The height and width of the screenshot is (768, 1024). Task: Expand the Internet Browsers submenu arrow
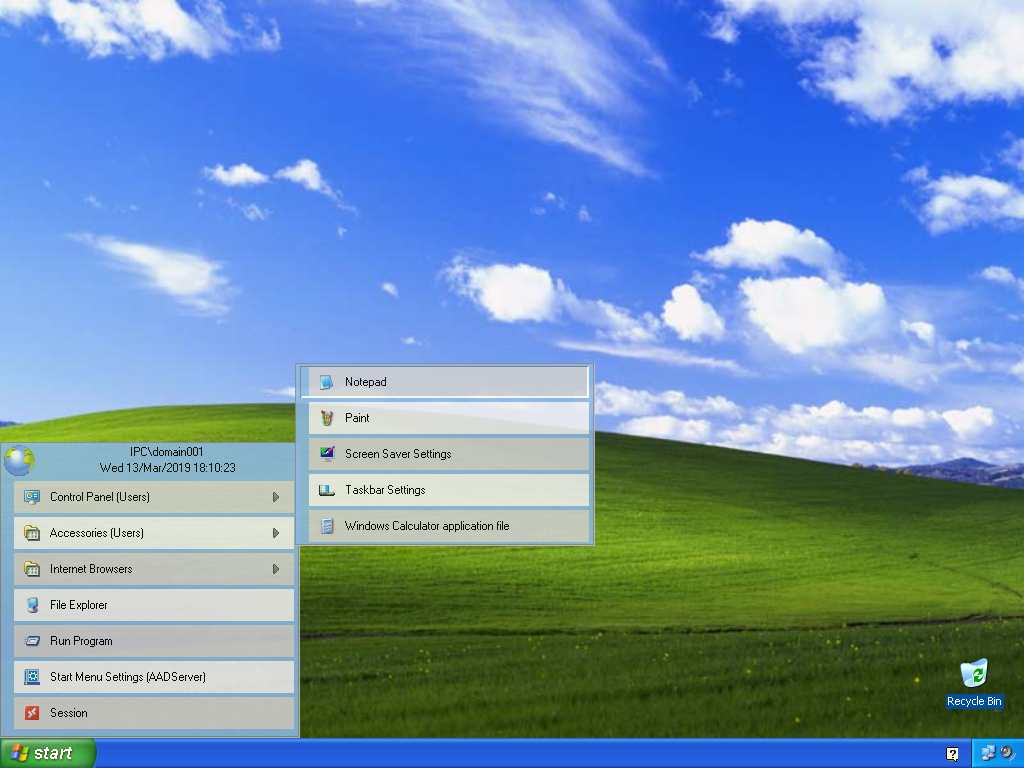(276, 569)
